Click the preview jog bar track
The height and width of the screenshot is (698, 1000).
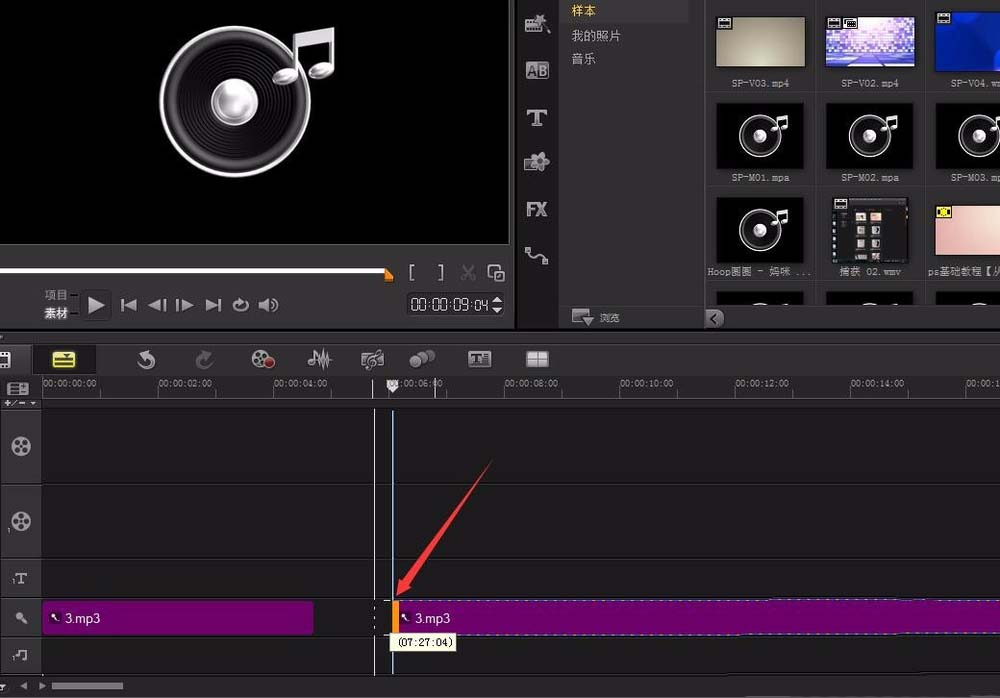pyautogui.click(x=192, y=271)
